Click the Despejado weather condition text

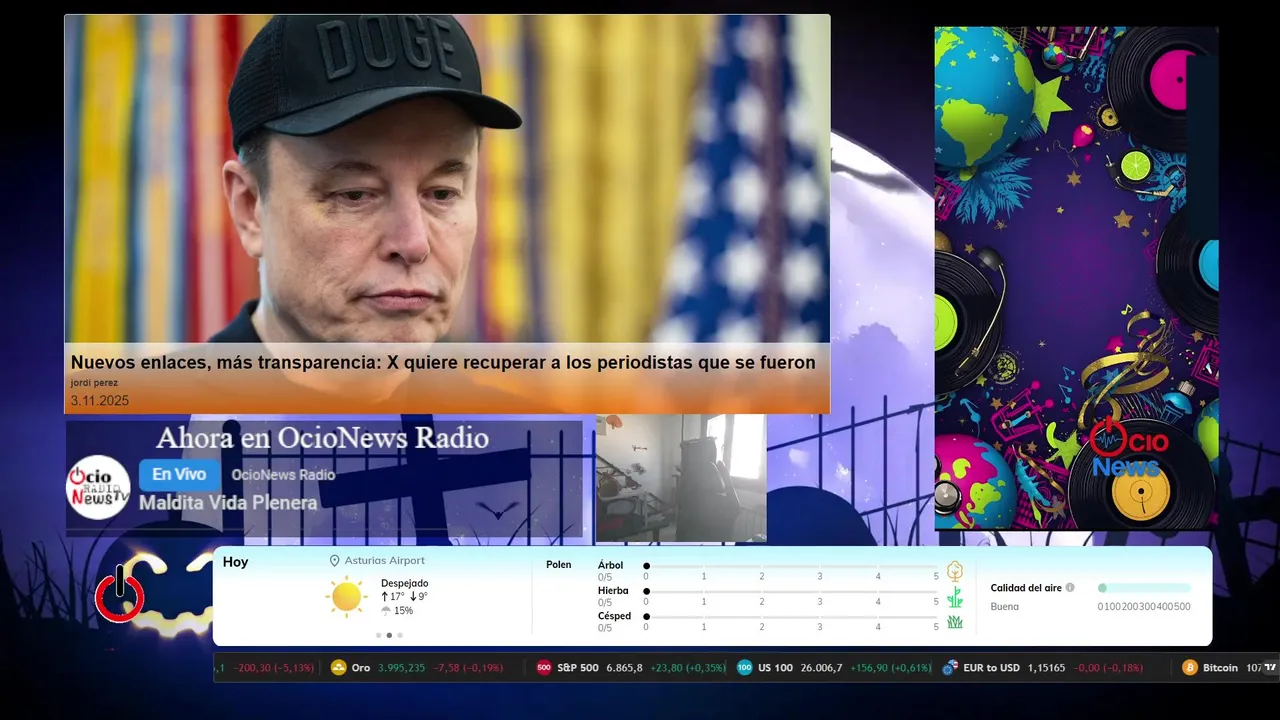[404, 583]
